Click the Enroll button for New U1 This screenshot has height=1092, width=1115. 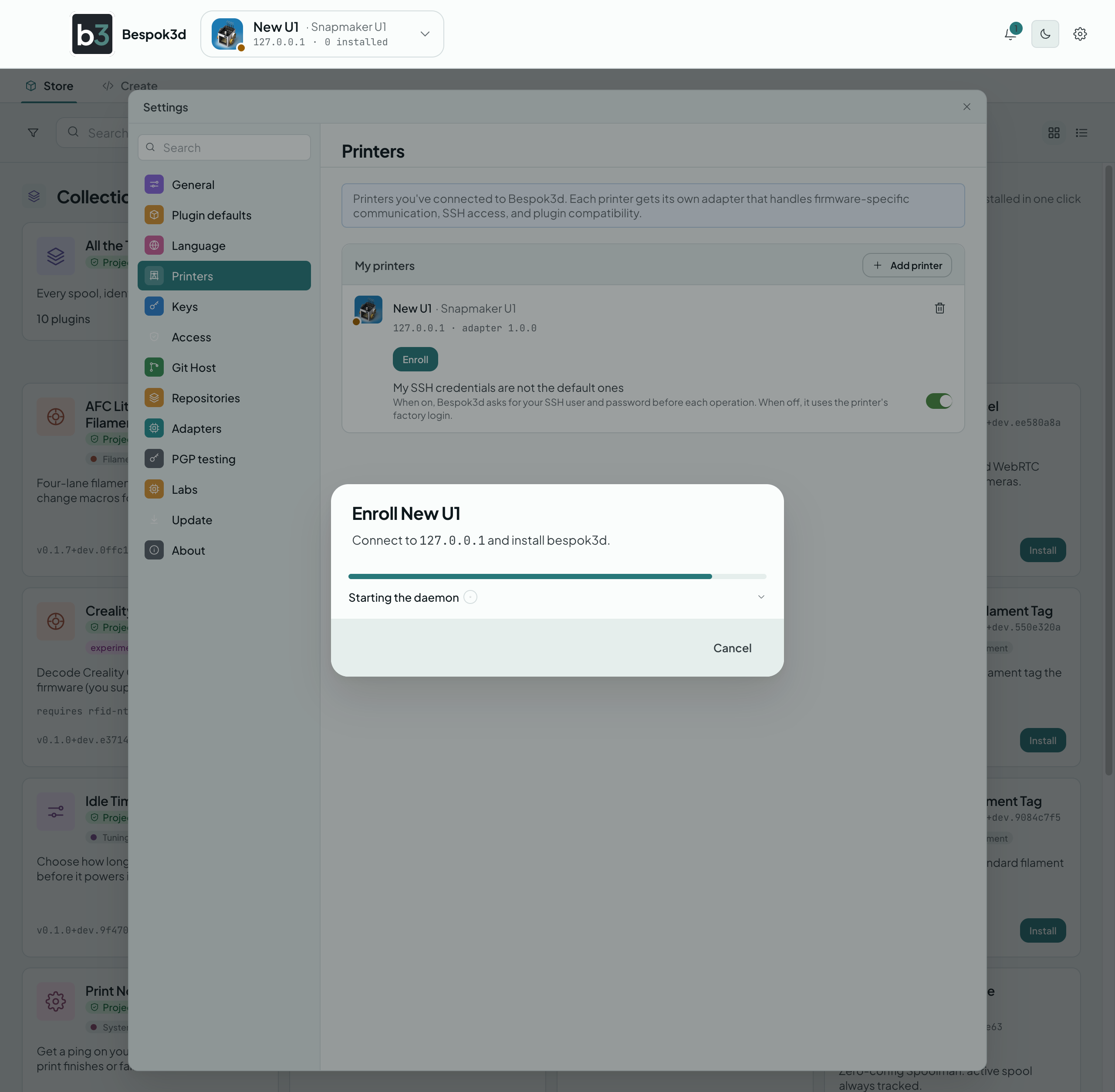pos(415,359)
